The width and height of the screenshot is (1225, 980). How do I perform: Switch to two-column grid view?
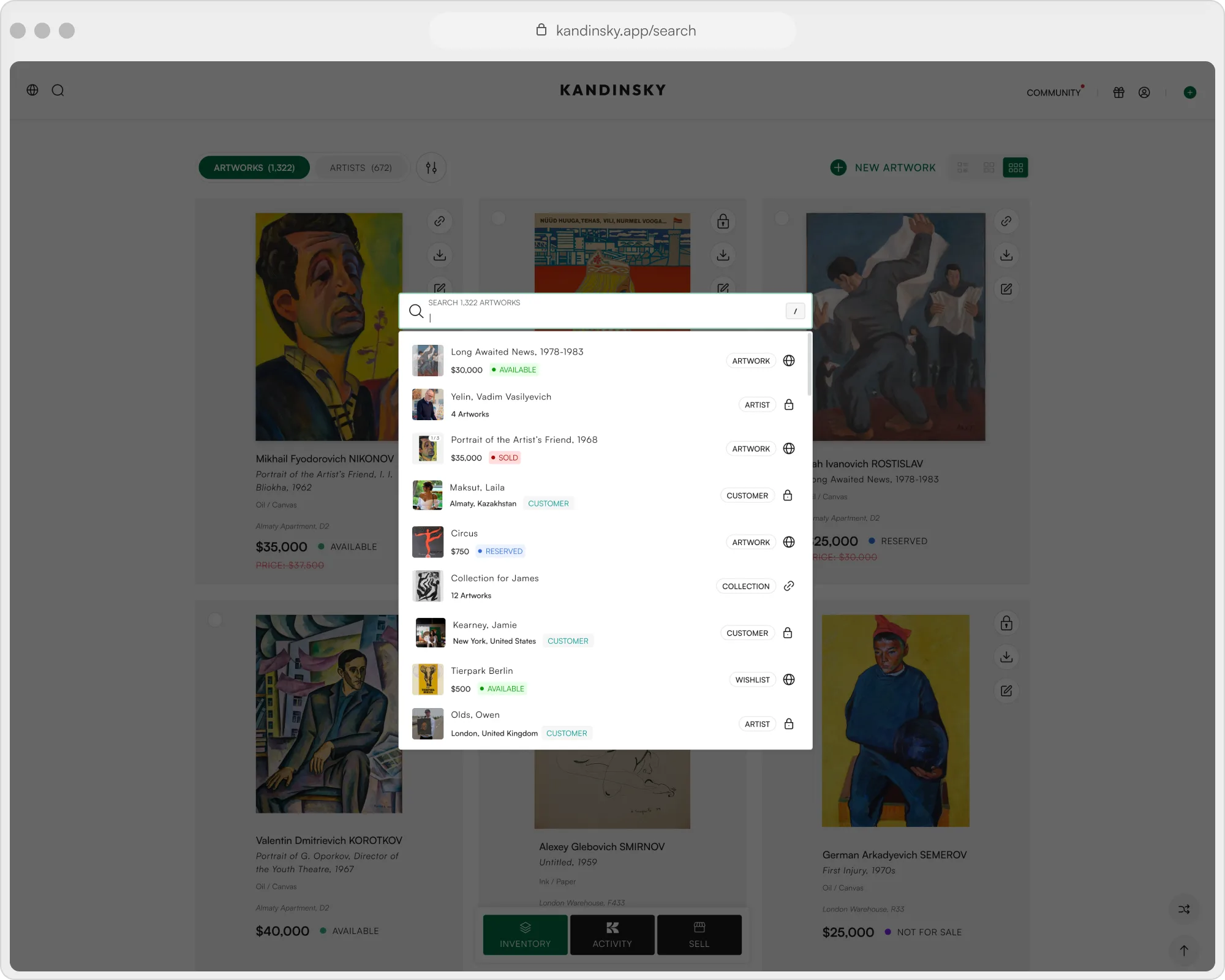pyautogui.click(x=989, y=168)
